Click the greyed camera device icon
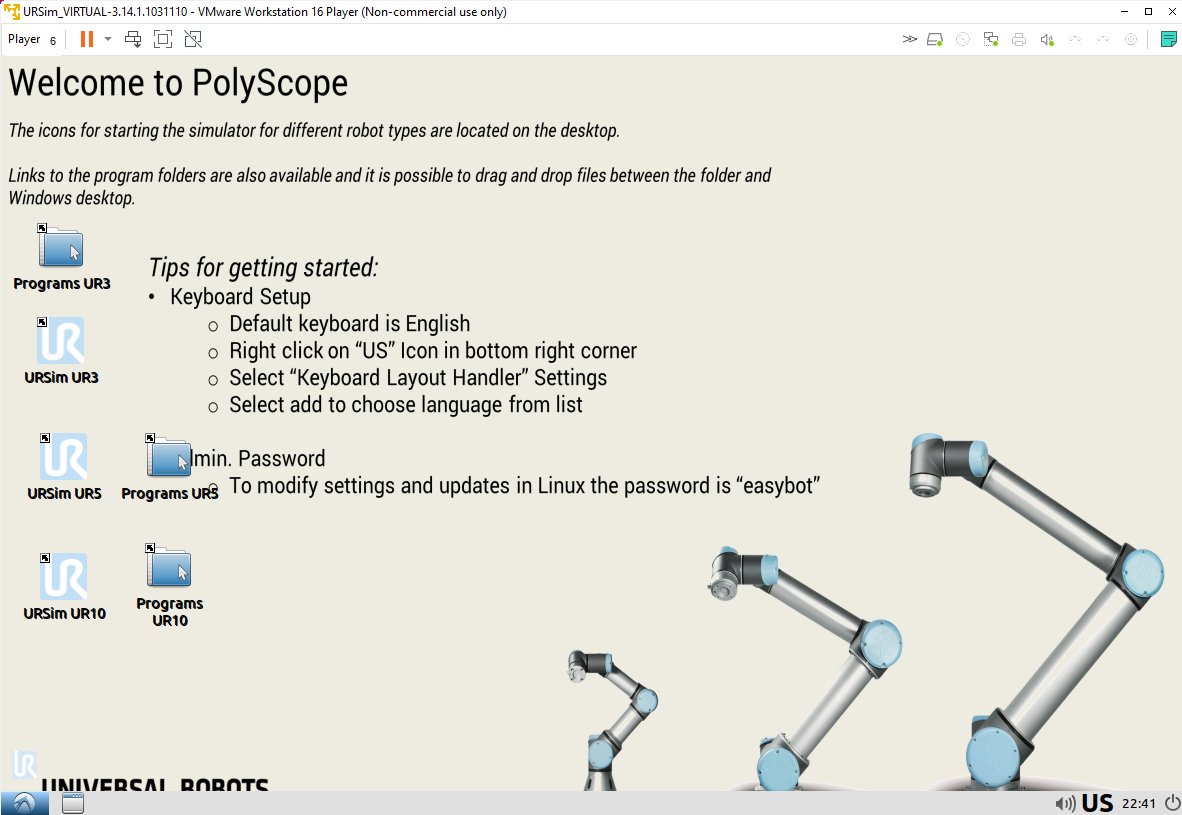The width and height of the screenshot is (1182, 815). tap(1131, 39)
